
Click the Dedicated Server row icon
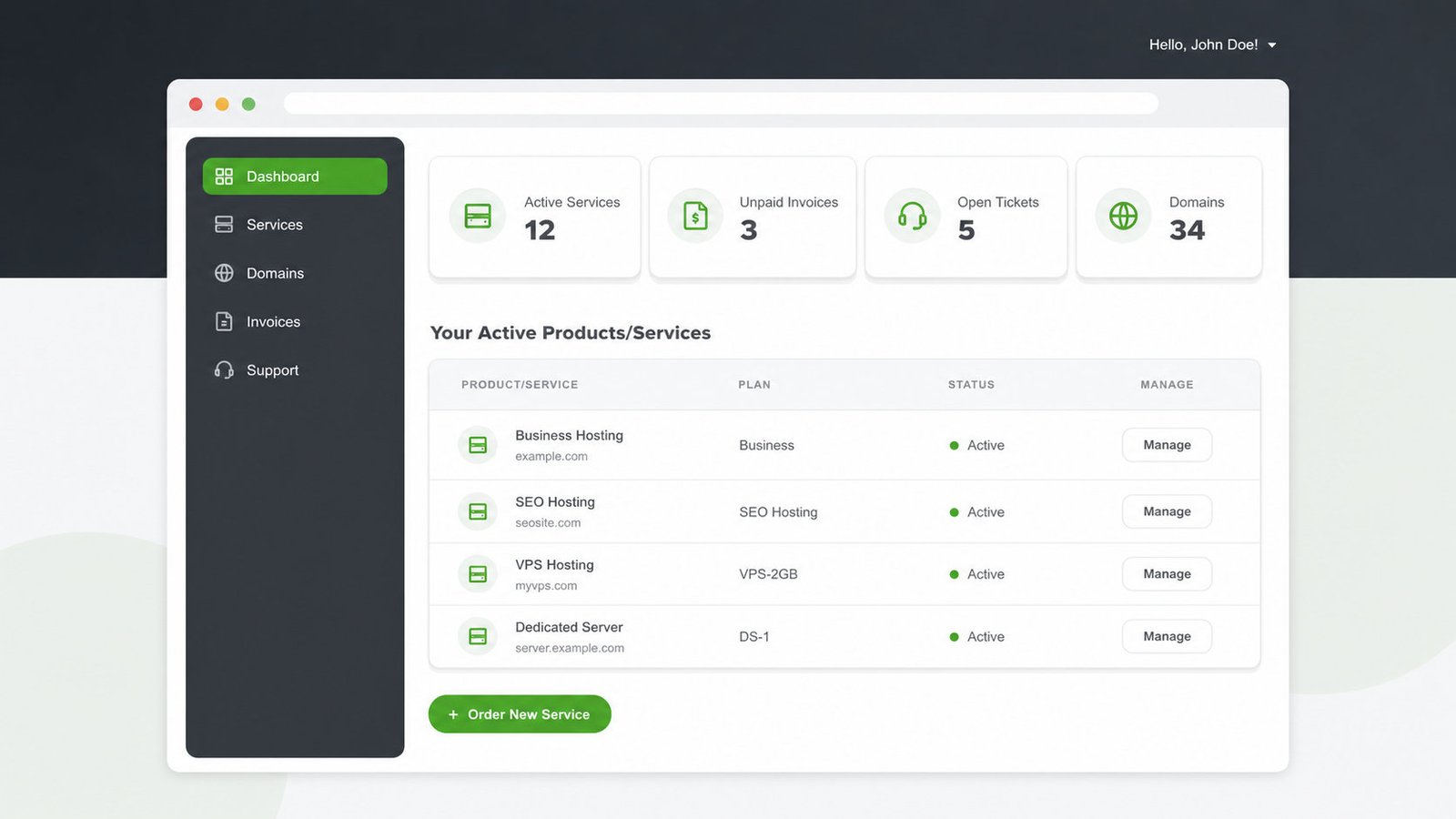[478, 636]
